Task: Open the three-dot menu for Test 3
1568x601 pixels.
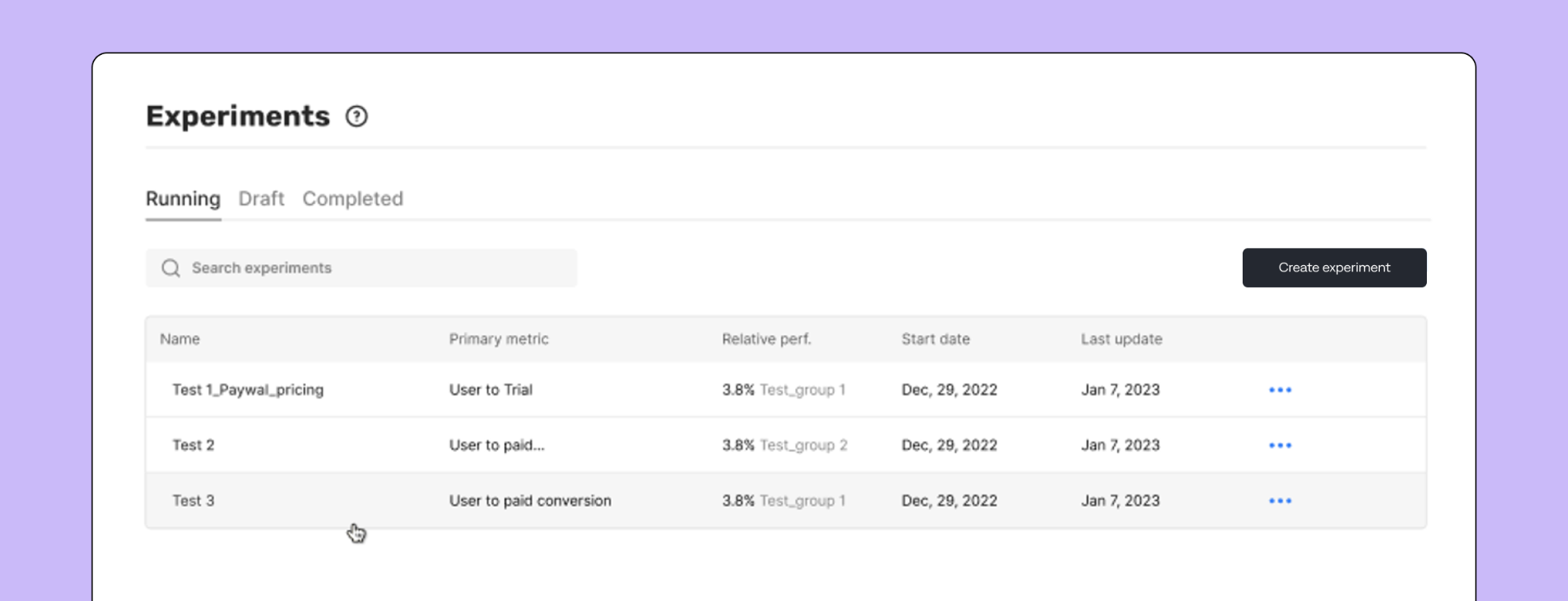Action: [x=1279, y=501]
